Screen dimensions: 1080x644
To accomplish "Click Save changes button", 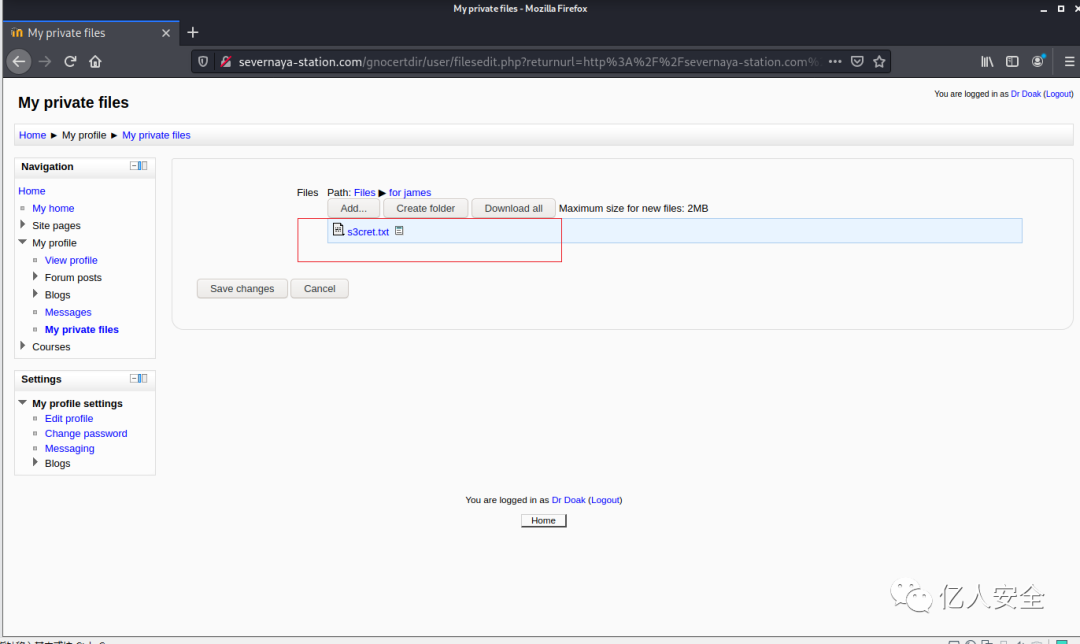I will pyautogui.click(x=242, y=289).
